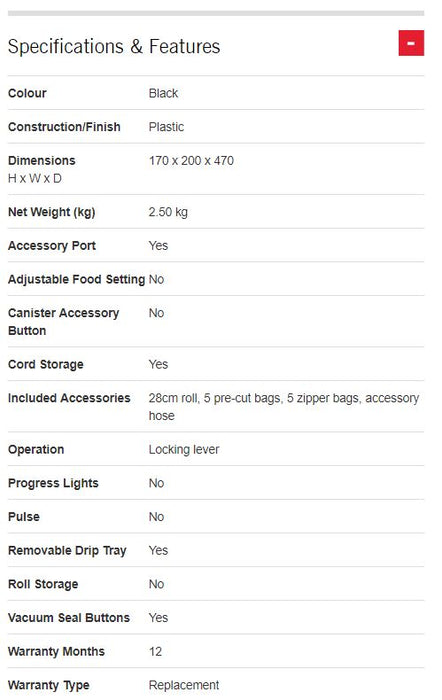Screen dimensions: 442x700
Task: Collapse section with red minus button
Action: (x=411, y=43)
